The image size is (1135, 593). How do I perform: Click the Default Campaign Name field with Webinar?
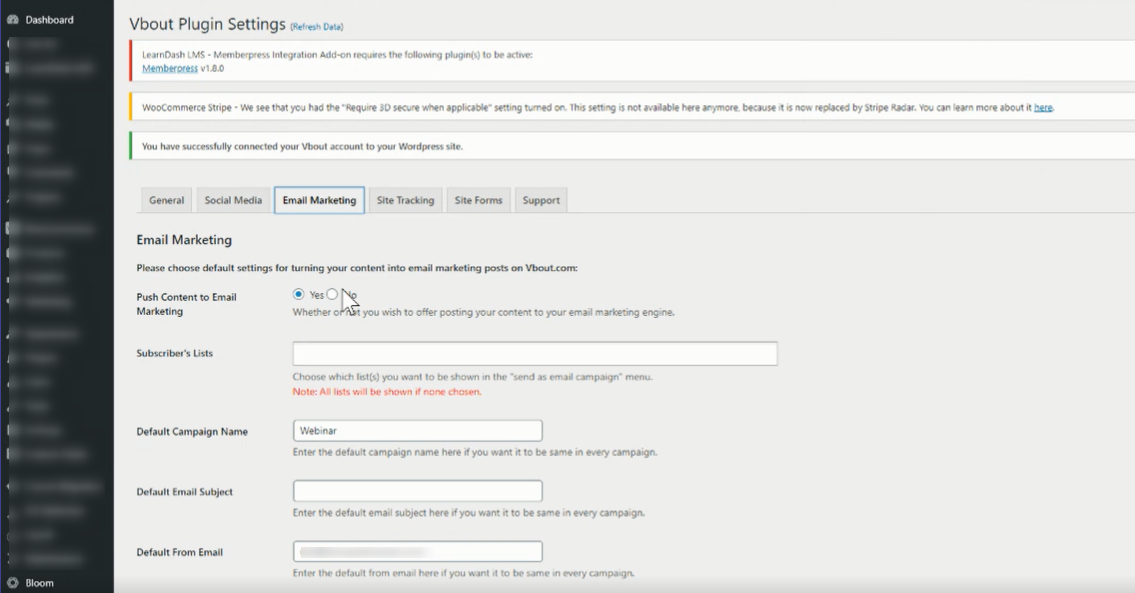click(418, 431)
